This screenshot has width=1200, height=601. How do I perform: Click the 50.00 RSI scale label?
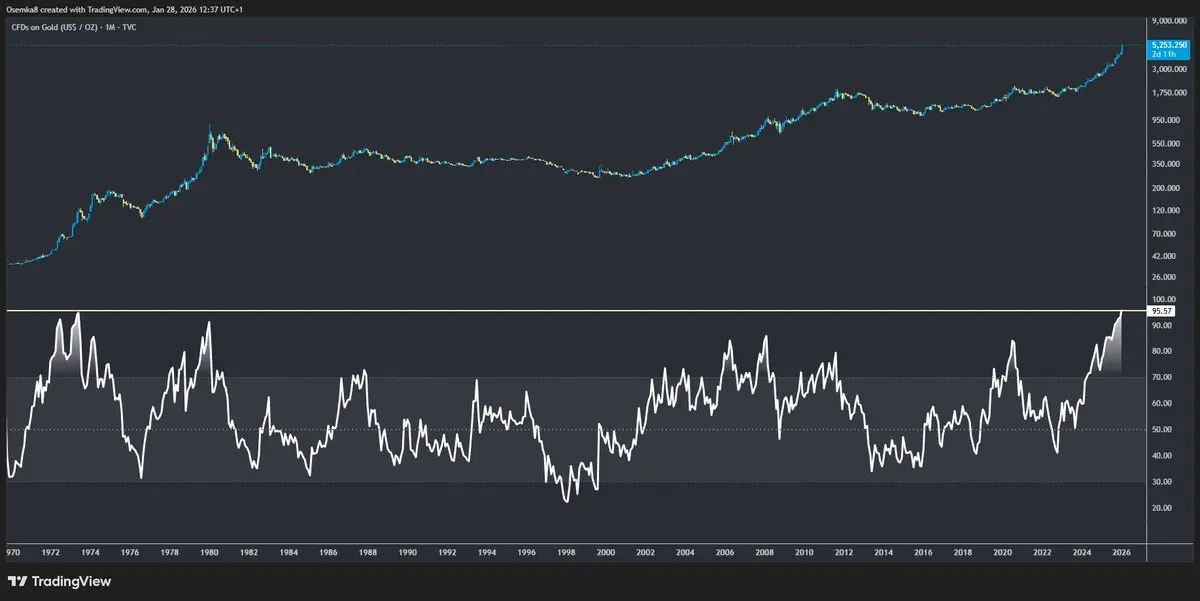[x=1161, y=429]
